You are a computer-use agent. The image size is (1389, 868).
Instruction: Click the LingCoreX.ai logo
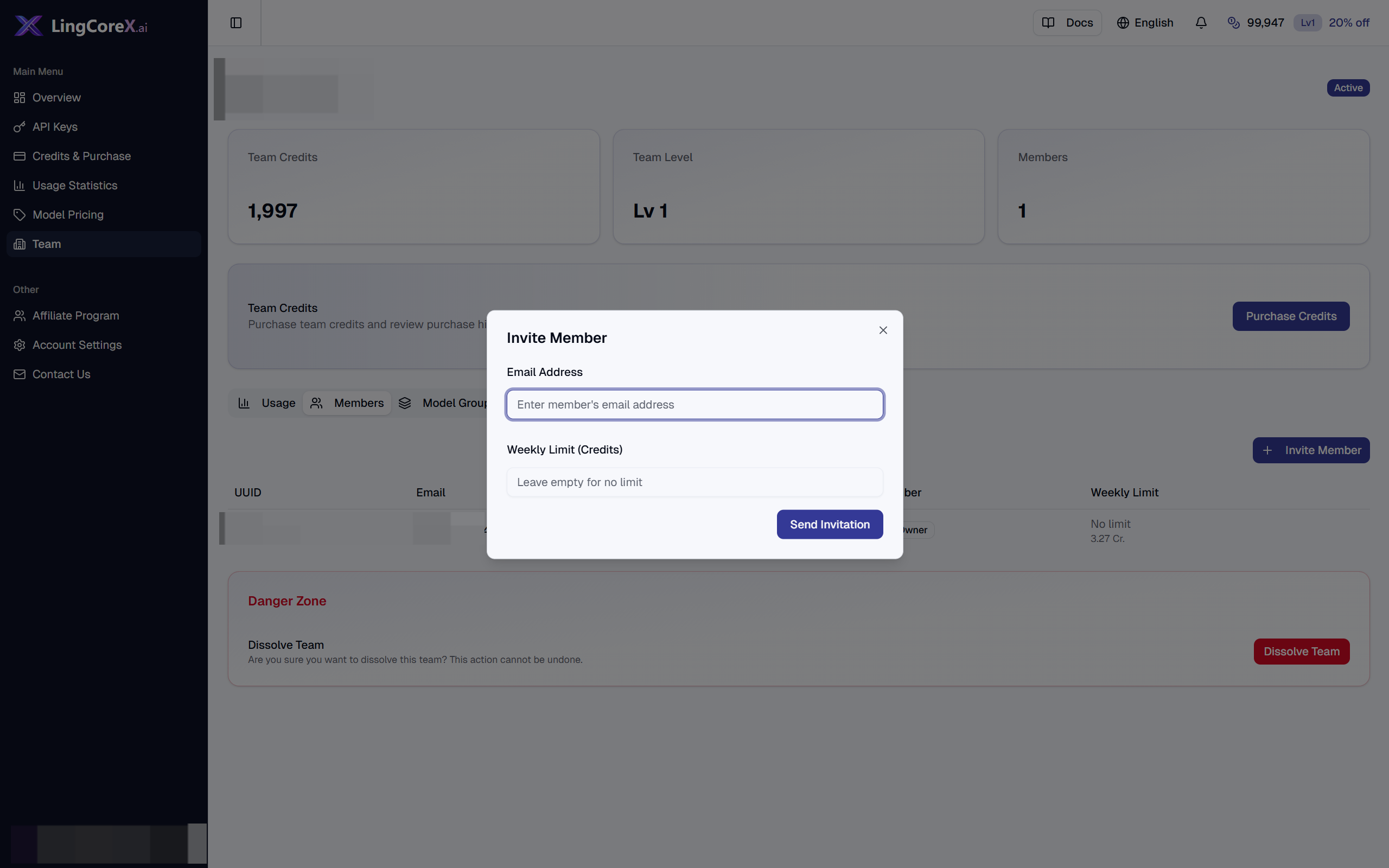coord(80,26)
